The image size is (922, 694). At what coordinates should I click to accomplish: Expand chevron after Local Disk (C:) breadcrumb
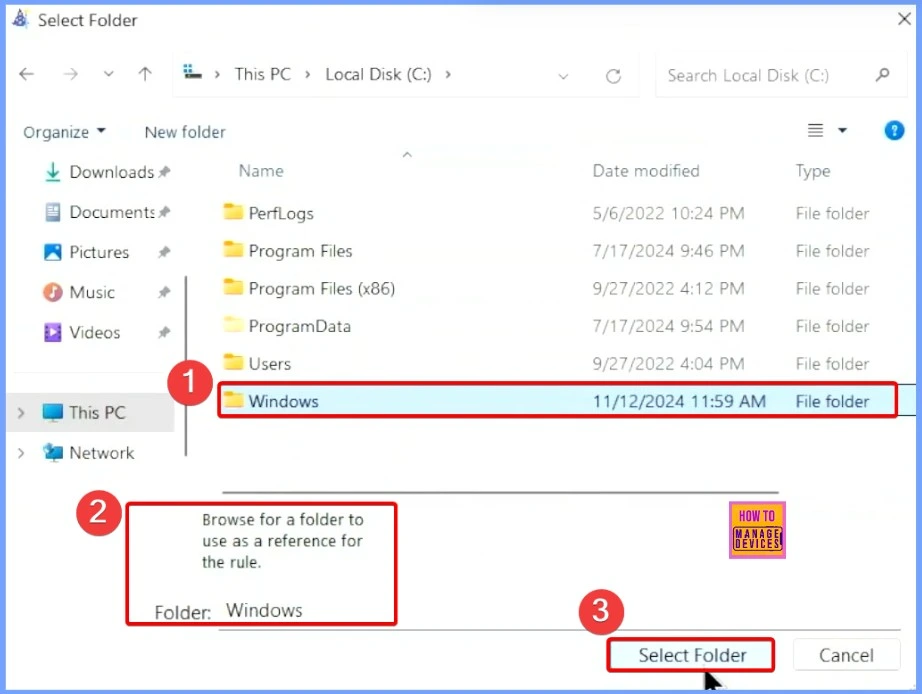pyautogui.click(x=448, y=75)
